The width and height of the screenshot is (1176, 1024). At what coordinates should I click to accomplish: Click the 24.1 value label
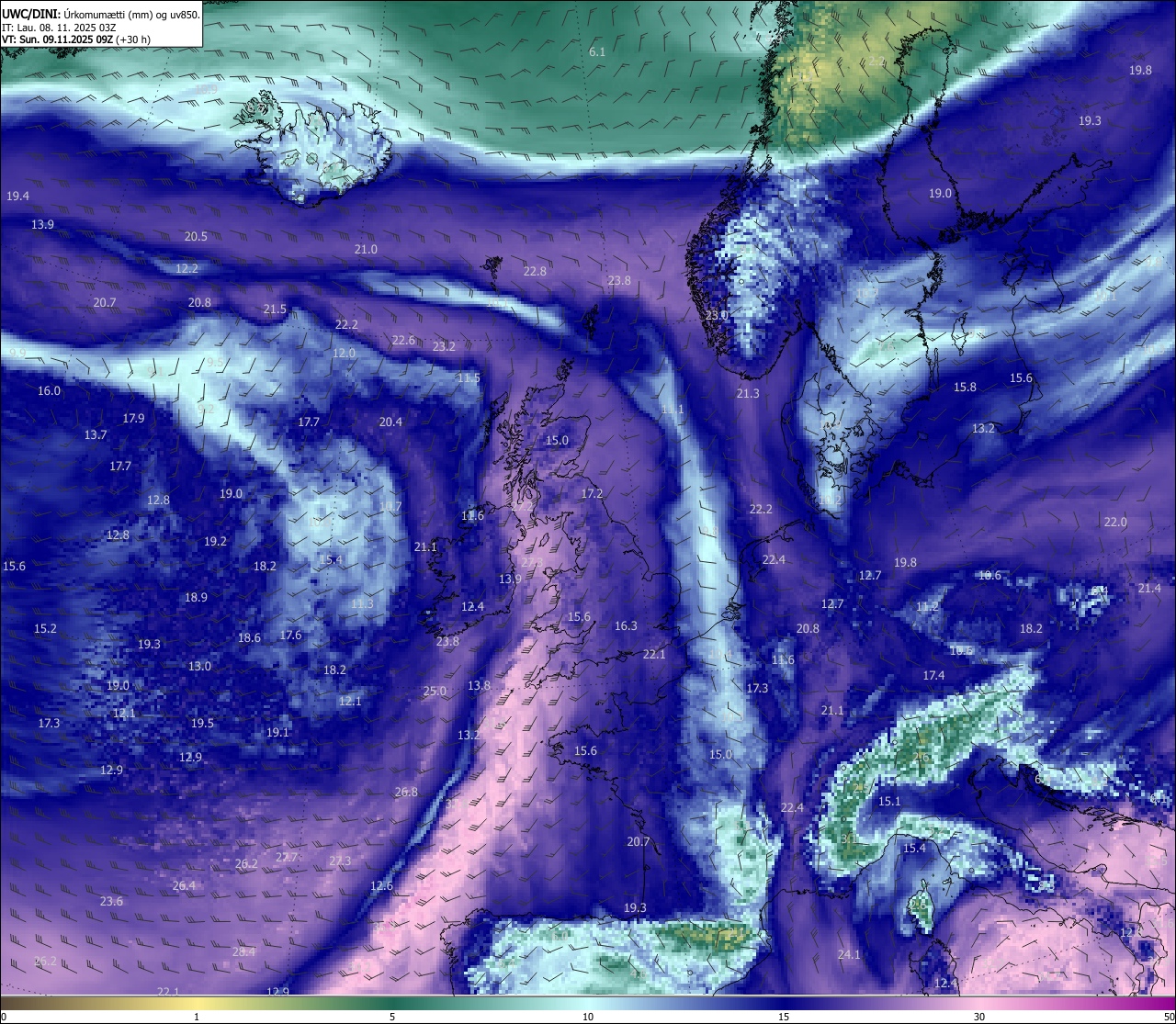[x=849, y=955]
